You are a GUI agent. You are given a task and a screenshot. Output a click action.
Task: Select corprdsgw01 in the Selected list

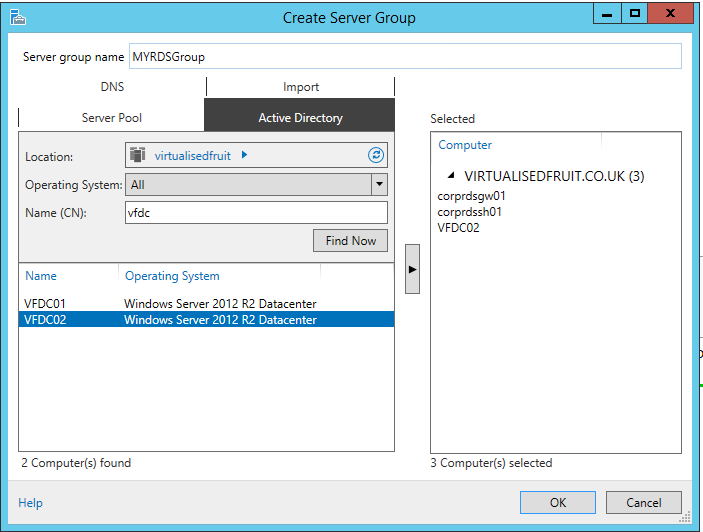(472, 196)
